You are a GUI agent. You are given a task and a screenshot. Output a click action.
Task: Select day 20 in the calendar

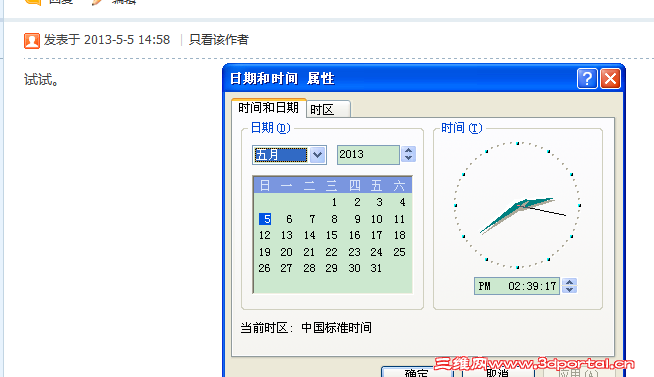coord(287,252)
